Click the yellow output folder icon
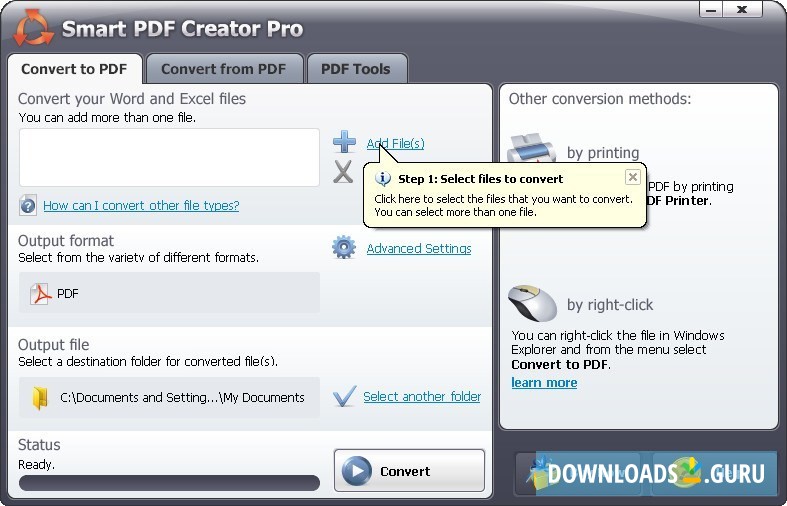The image size is (787, 506). coord(40,398)
